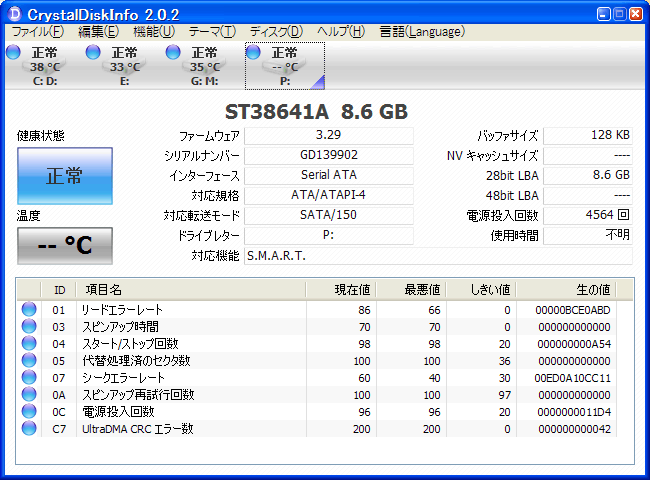Click the しきい値 column header
The height and width of the screenshot is (480, 650).
click(481, 290)
